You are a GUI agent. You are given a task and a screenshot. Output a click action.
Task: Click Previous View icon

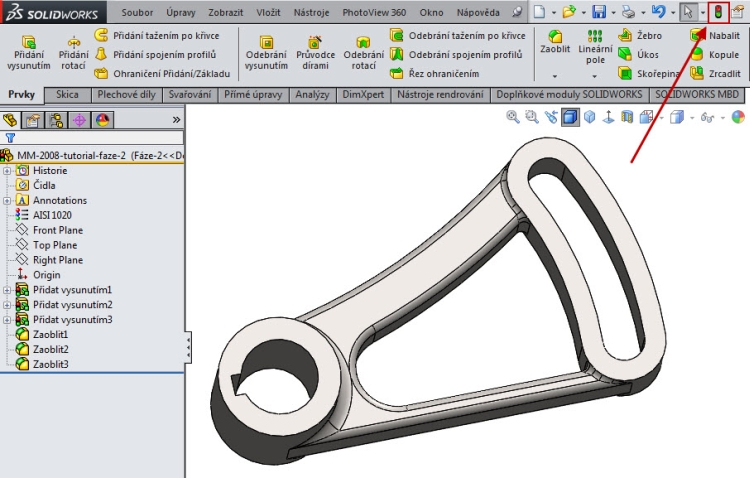click(x=551, y=117)
